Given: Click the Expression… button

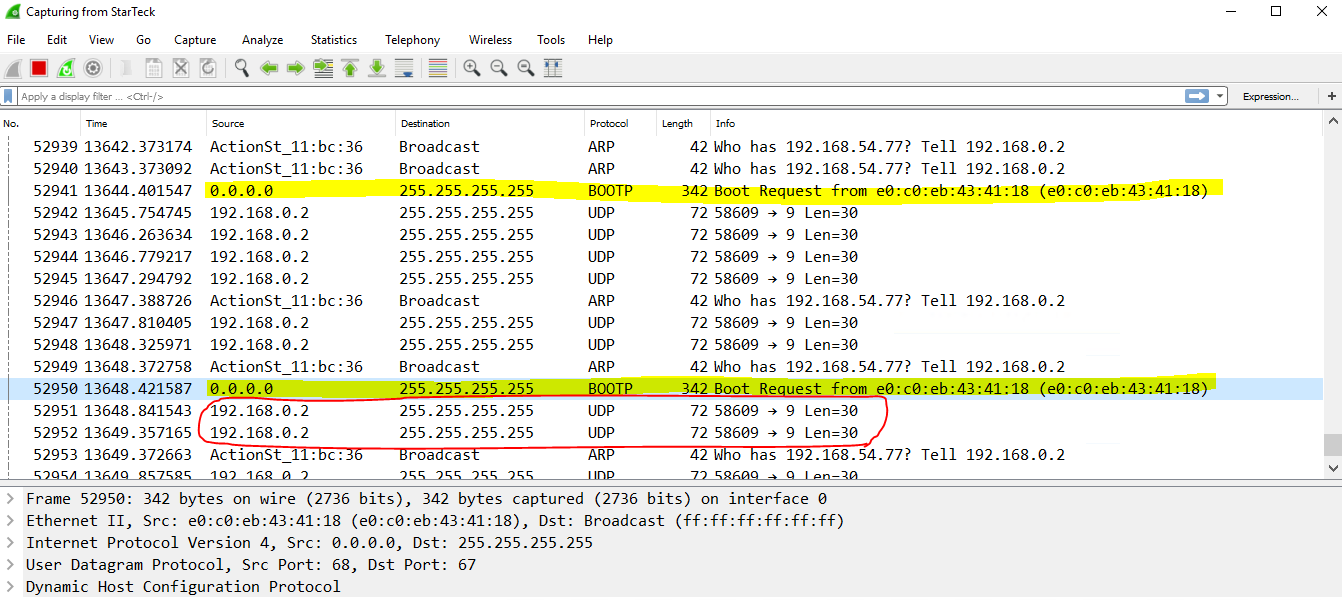Looking at the screenshot, I should tap(1270, 96).
